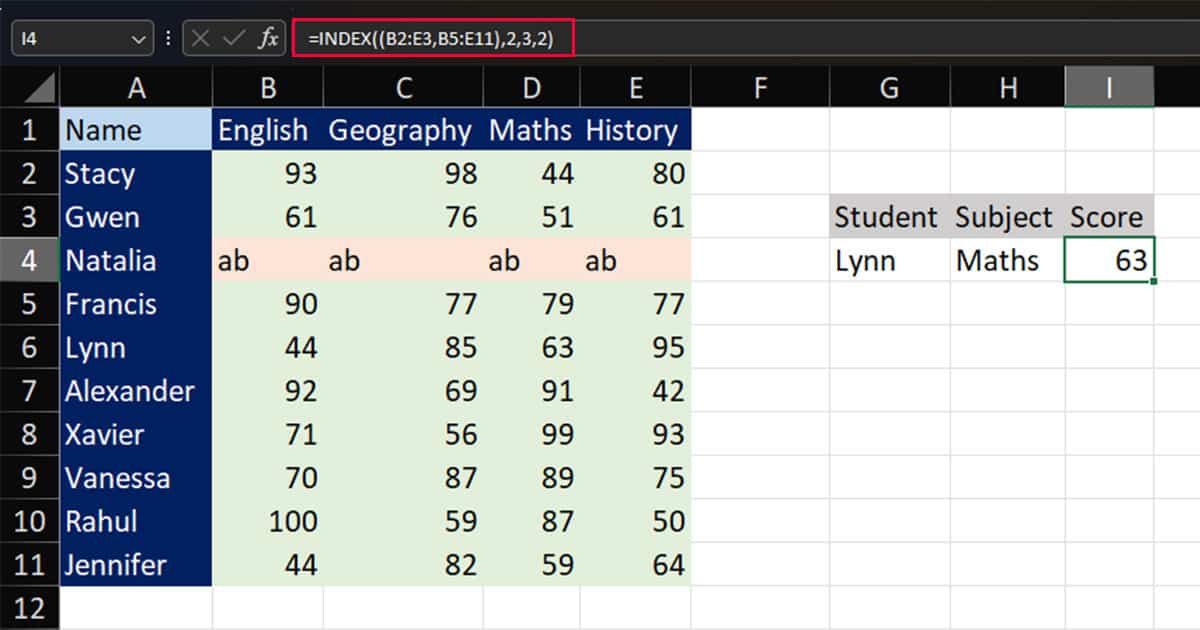Image resolution: width=1200 pixels, height=630 pixels.
Task: Click the vertical ellipsis next to Name Box
Action: pyautogui.click(x=166, y=38)
